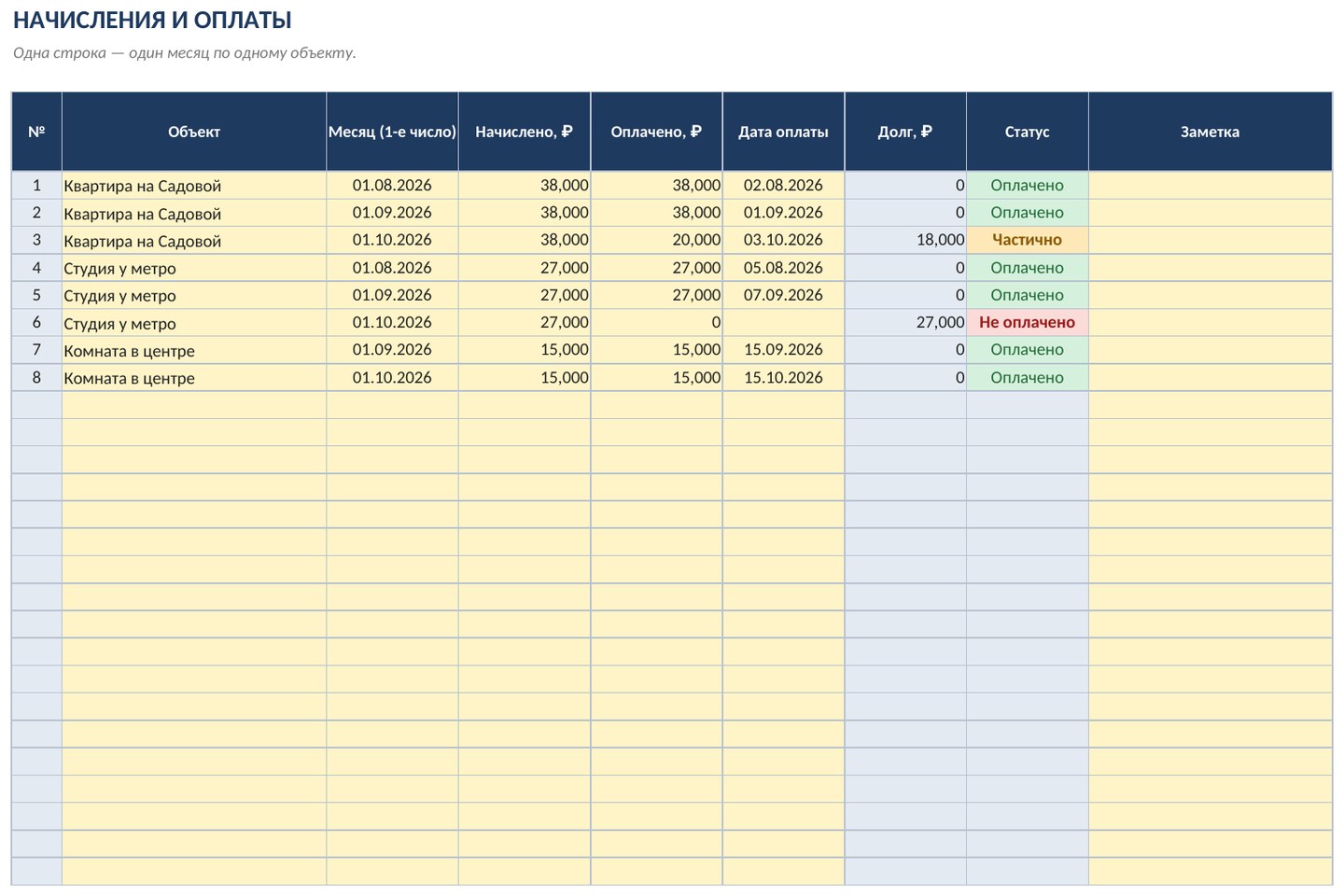Click payment date '15.10.2026'
Viewport: 1344px width, 896px height.
point(783,377)
